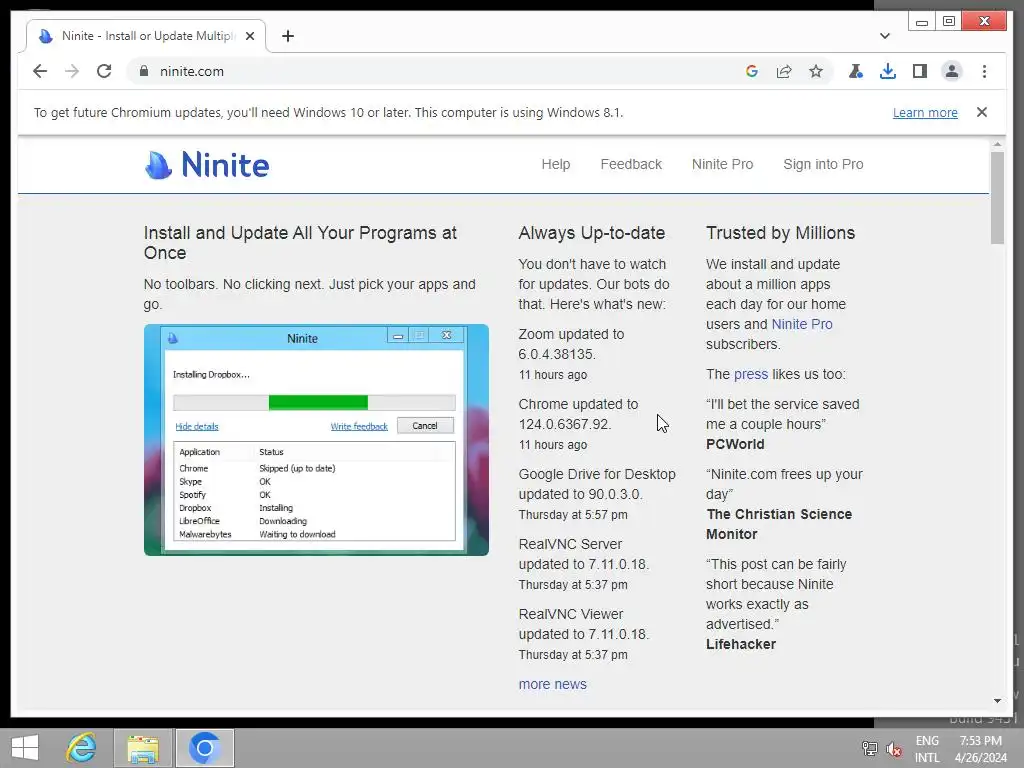Open the press link
The width and height of the screenshot is (1024, 768).
coord(750,374)
